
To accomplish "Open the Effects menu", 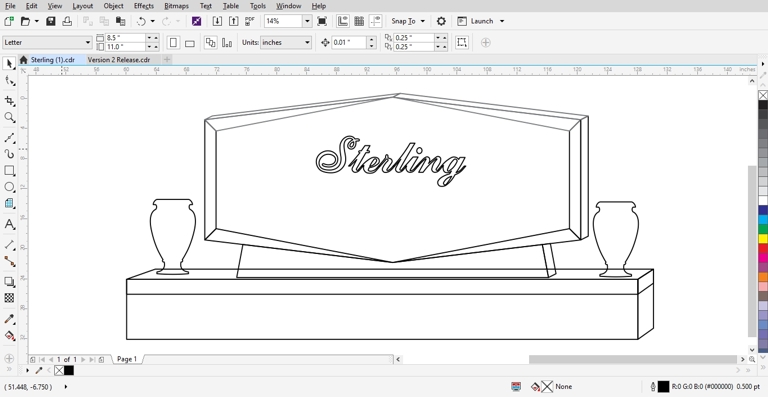I will (144, 6).
